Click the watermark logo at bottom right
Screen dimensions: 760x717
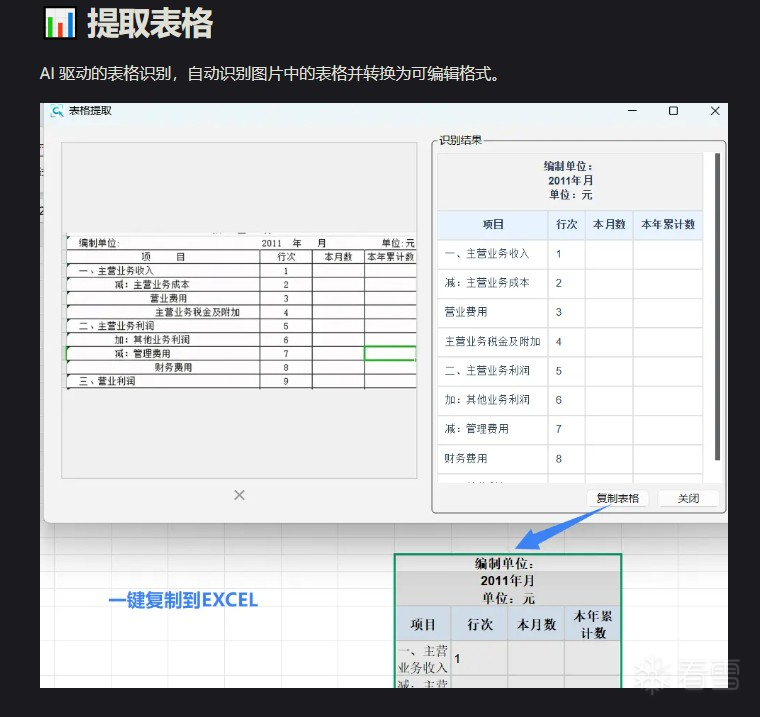[690, 673]
